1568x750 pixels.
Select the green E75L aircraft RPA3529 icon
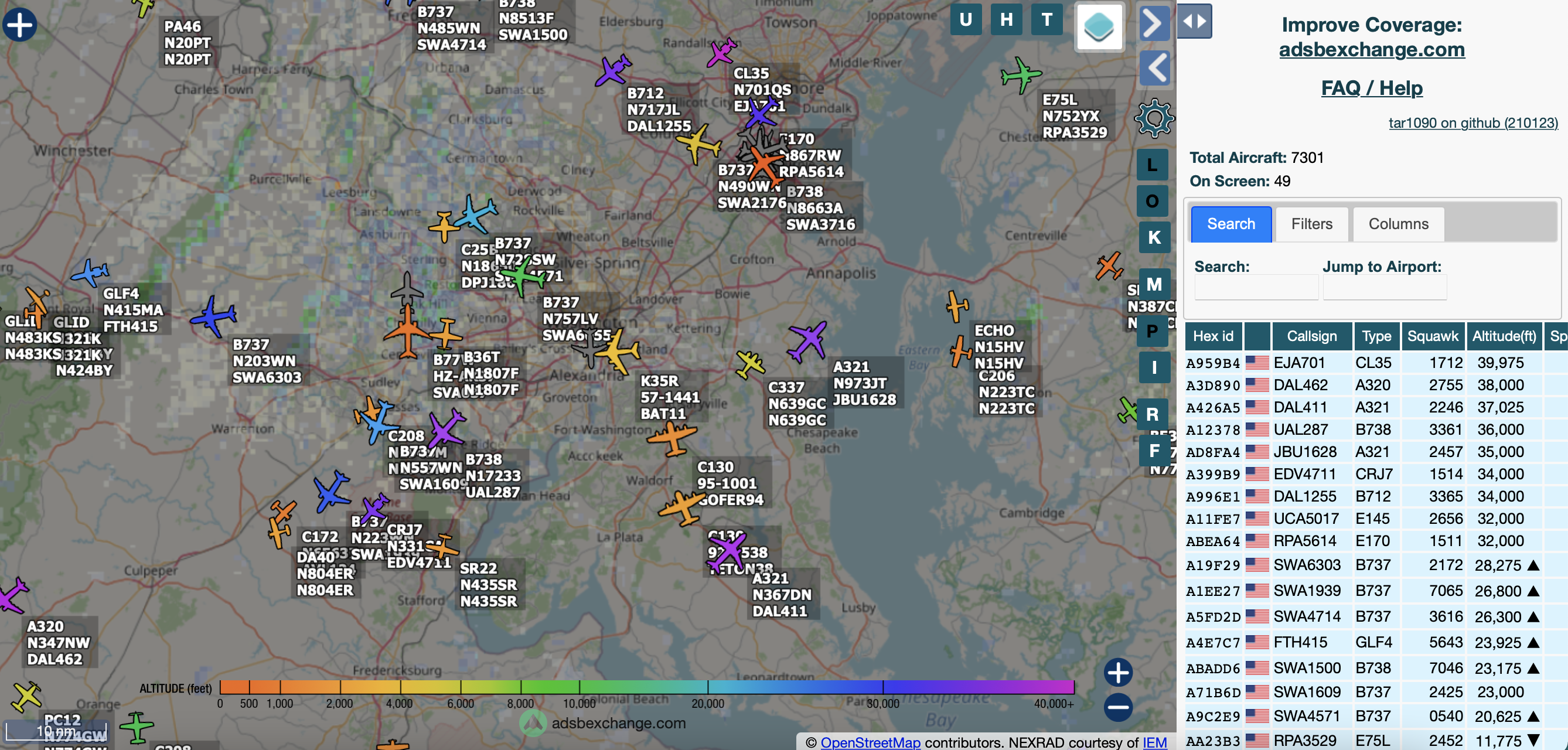[1021, 75]
